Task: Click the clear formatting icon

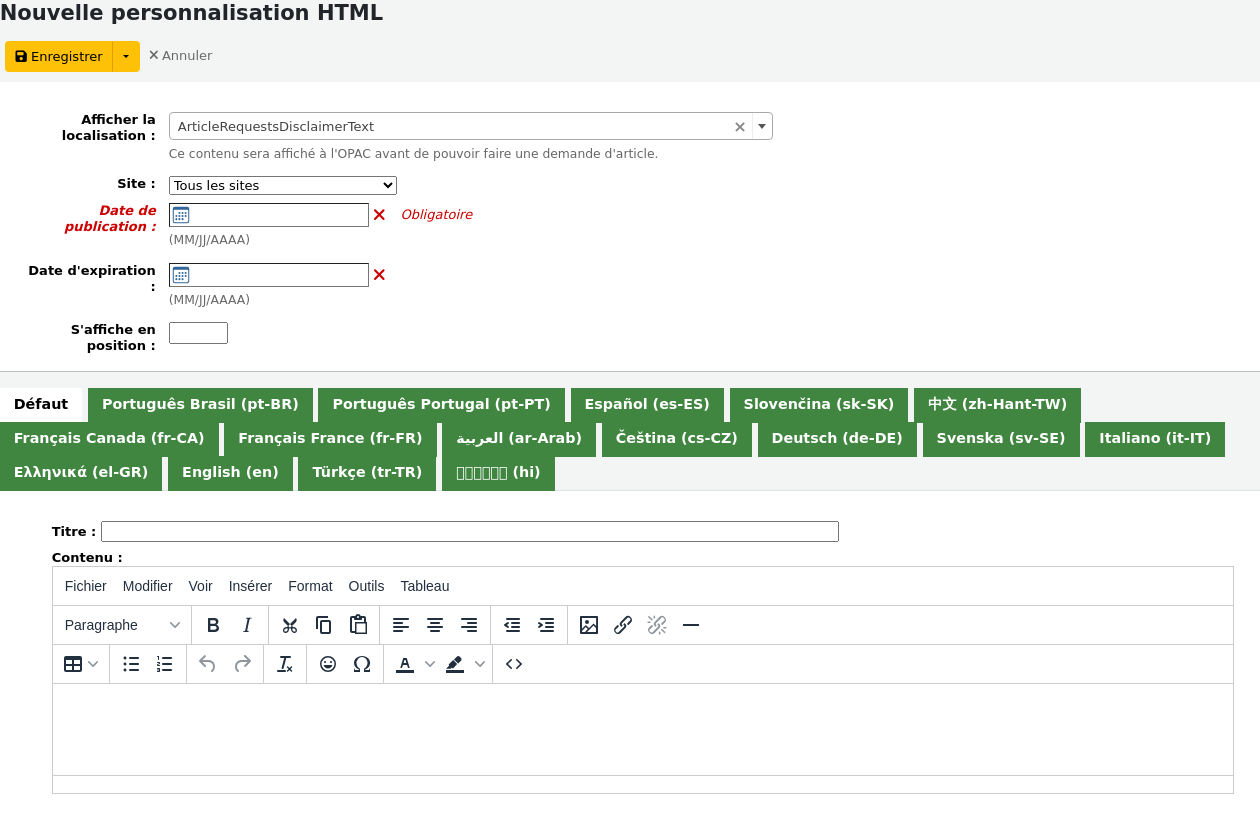Action: click(285, 664)
